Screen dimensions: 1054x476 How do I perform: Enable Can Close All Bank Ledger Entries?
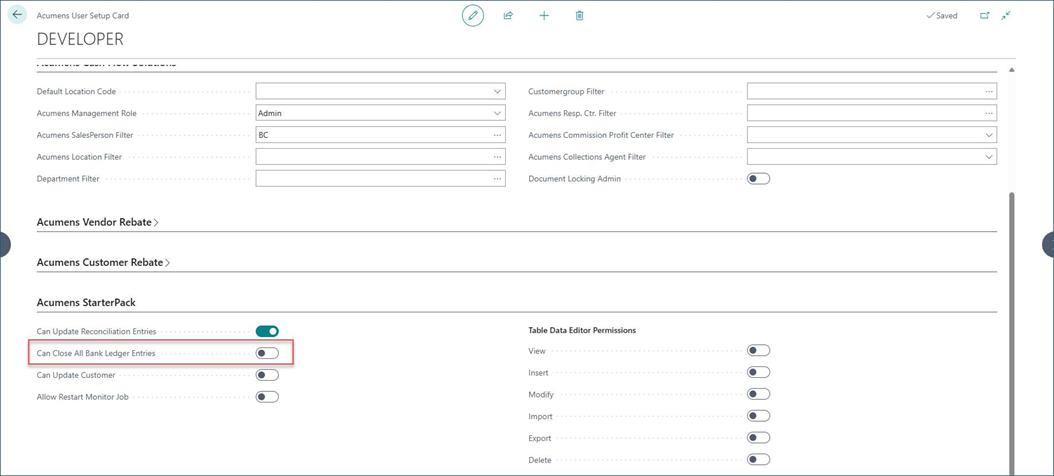267,353
